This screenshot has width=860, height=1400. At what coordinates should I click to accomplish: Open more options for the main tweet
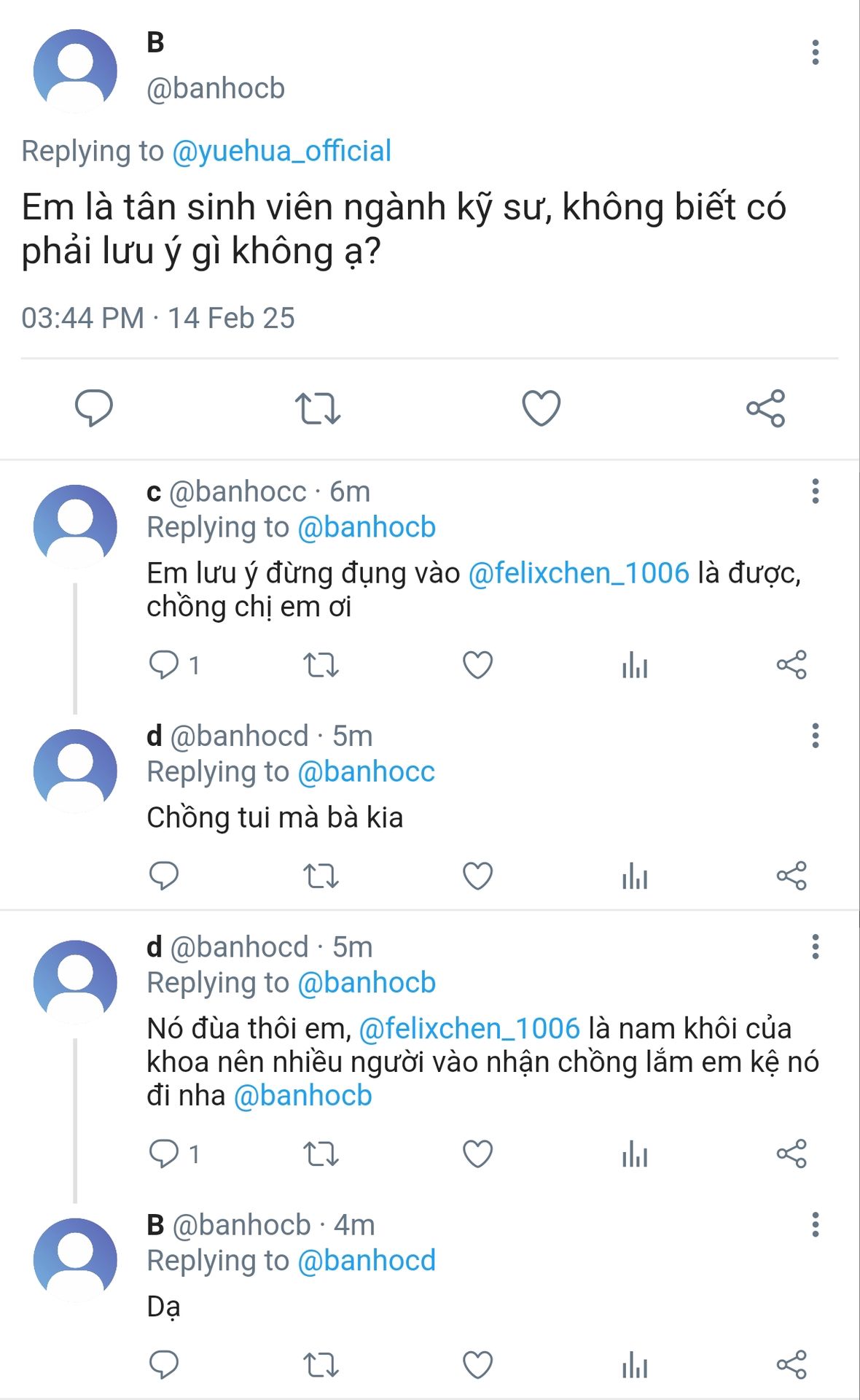[815, 52]
